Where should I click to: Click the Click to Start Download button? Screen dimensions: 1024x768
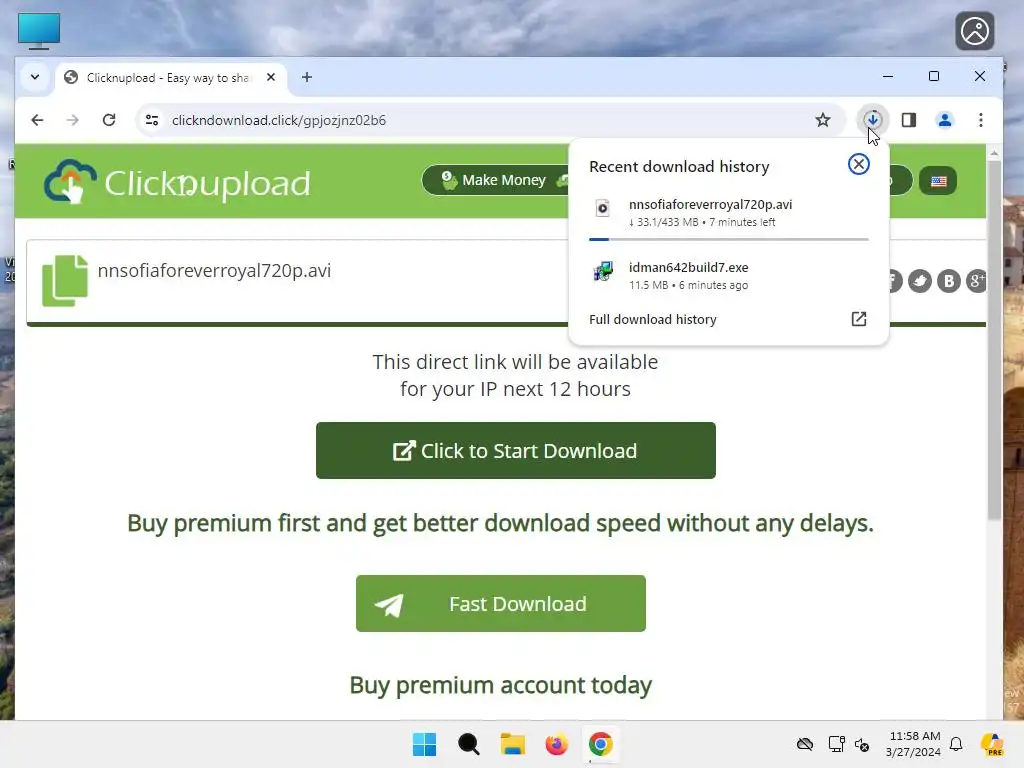515,451
